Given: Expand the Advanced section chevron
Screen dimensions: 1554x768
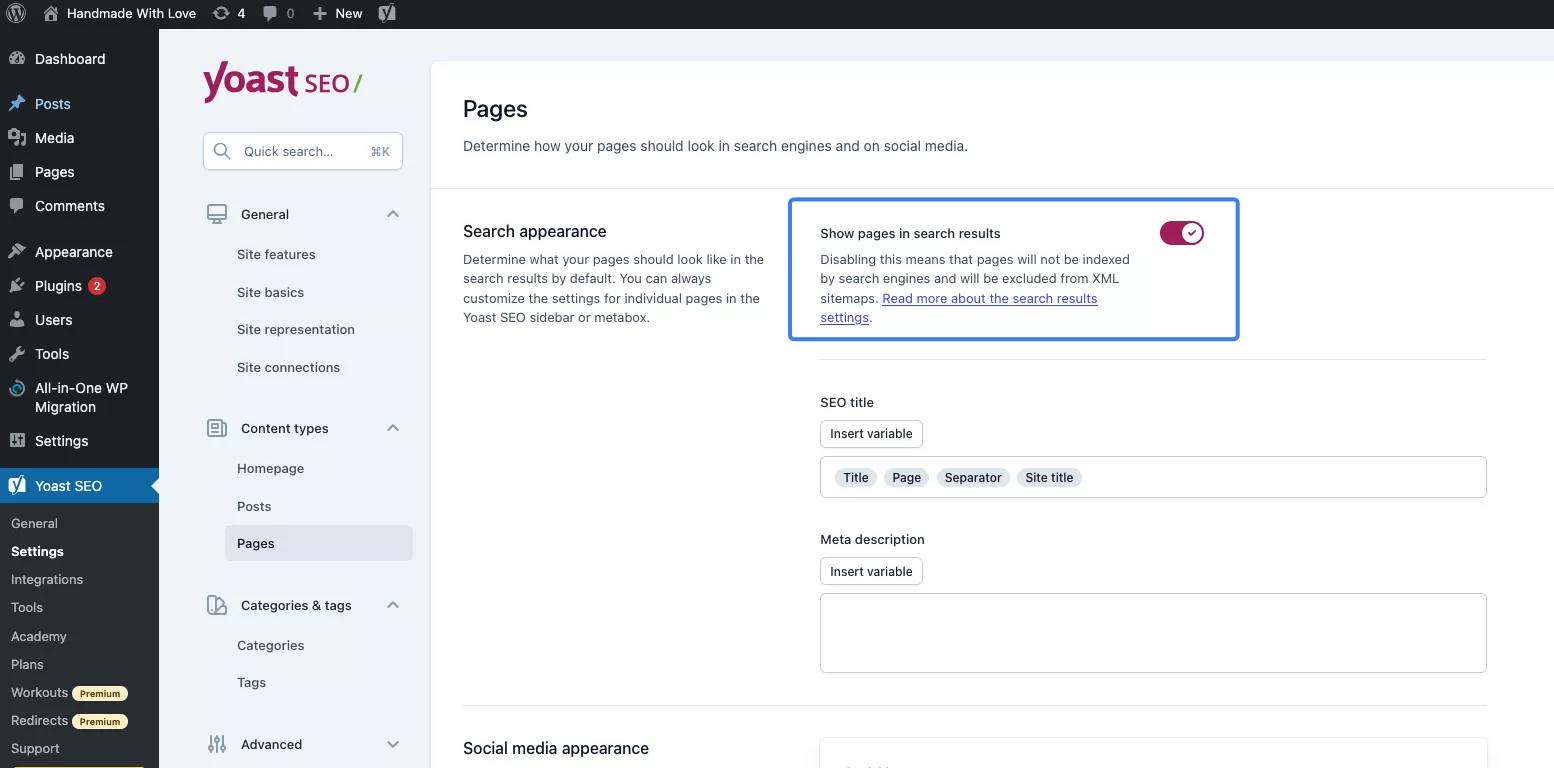Looking at the screenshot, I should tap(393, 744).
